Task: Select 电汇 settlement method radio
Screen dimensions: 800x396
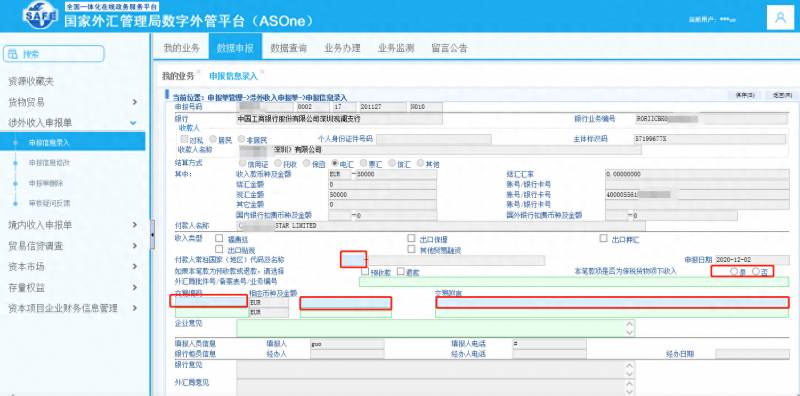Action: pos(335,163)
